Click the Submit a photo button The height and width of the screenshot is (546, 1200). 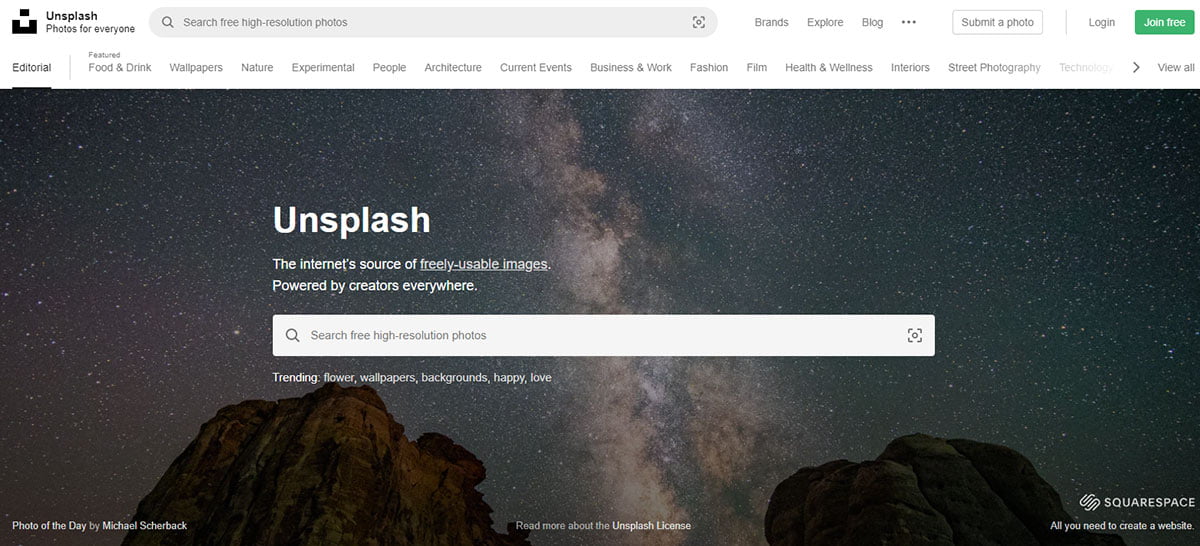[x=997, y=22]
